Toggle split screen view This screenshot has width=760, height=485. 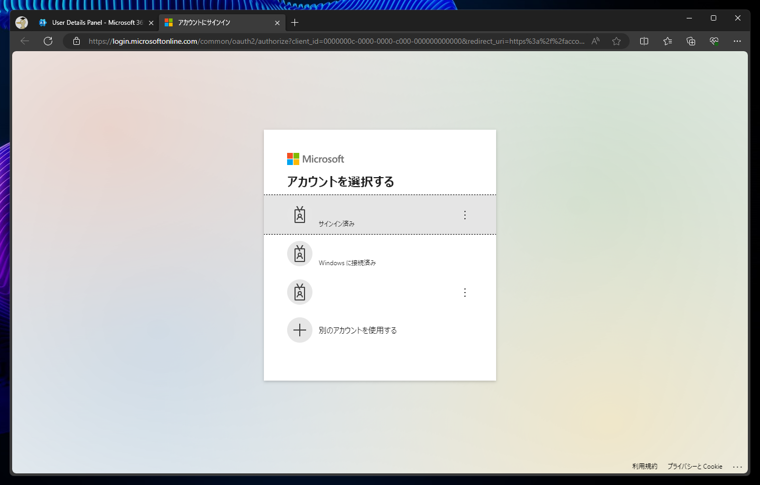[x=644, y=41]
